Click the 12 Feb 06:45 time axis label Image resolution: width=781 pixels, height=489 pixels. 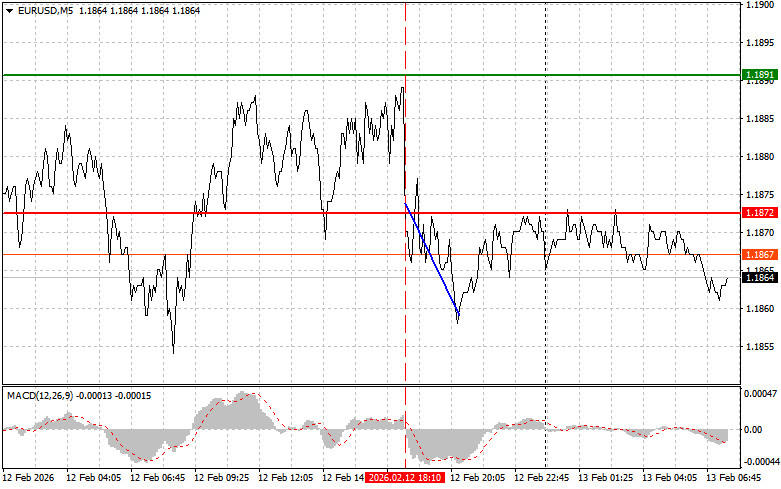pos(157,478)
